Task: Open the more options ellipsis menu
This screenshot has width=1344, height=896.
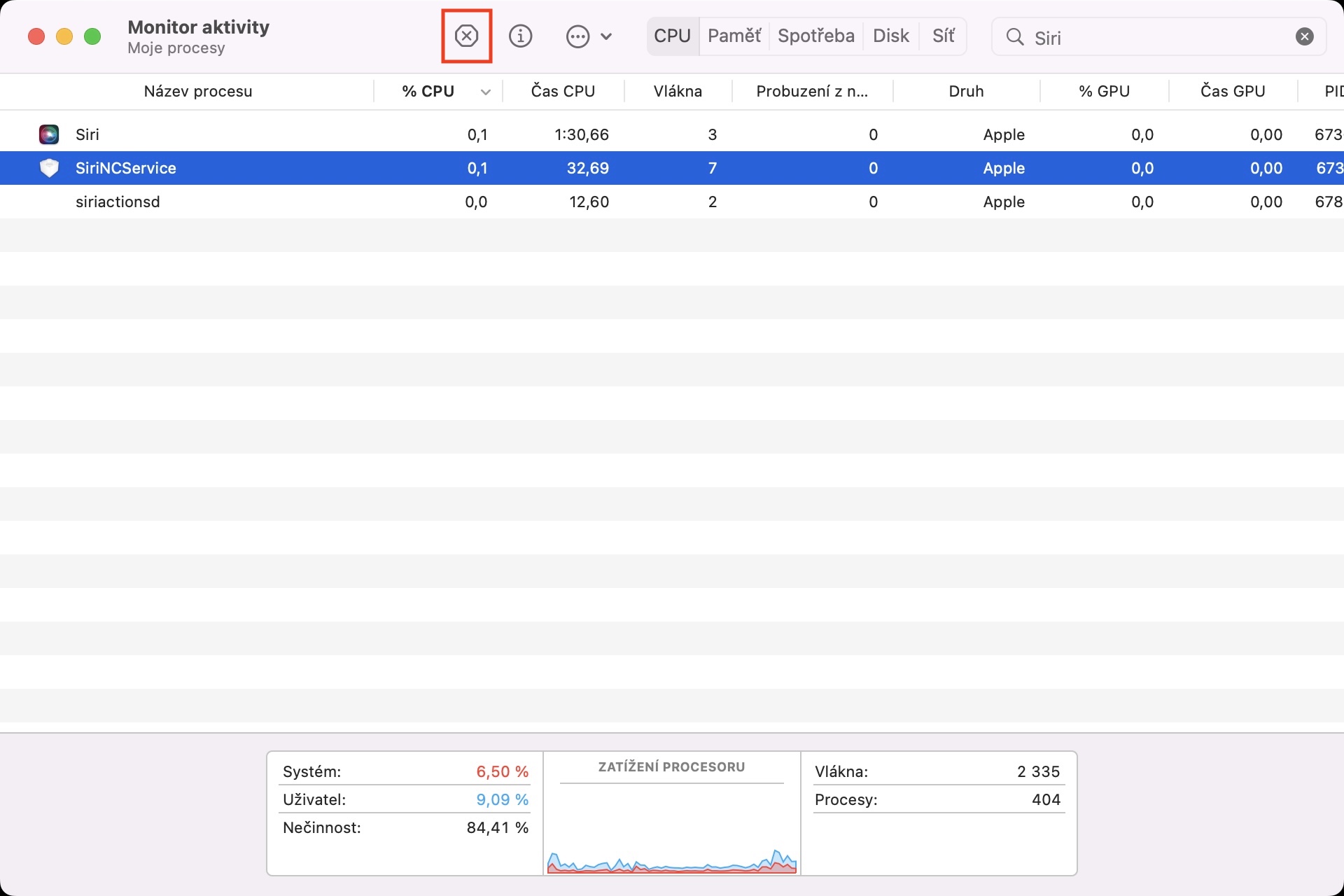Action: [x=578, y=36]
